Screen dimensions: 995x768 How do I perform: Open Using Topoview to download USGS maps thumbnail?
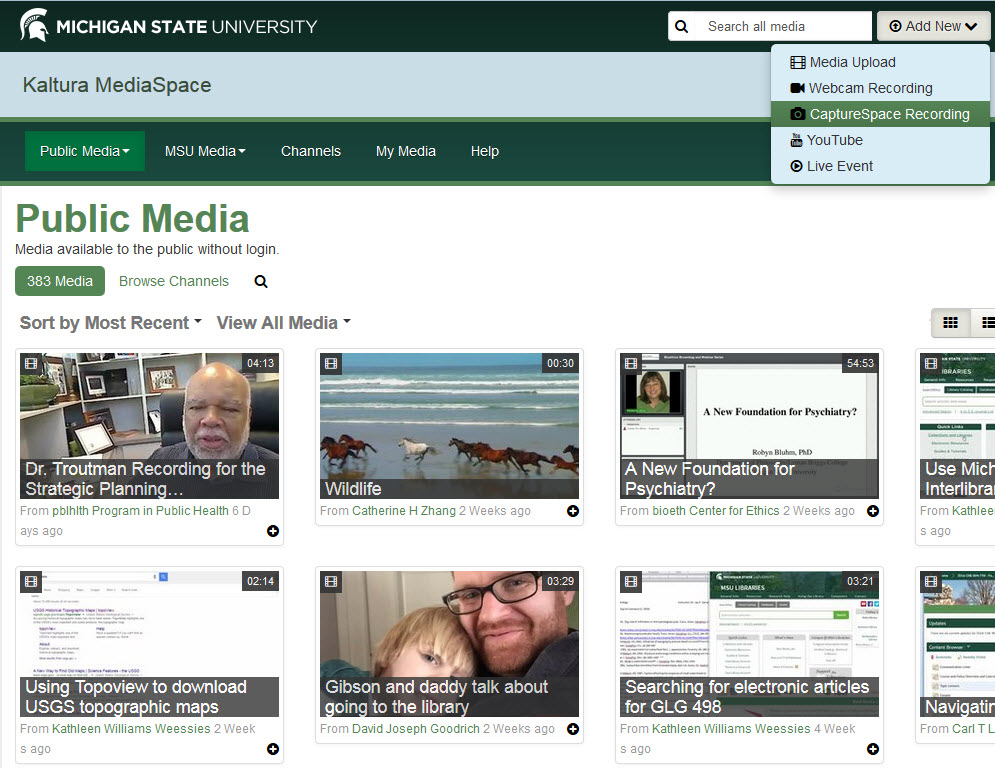tap(149, 644)
